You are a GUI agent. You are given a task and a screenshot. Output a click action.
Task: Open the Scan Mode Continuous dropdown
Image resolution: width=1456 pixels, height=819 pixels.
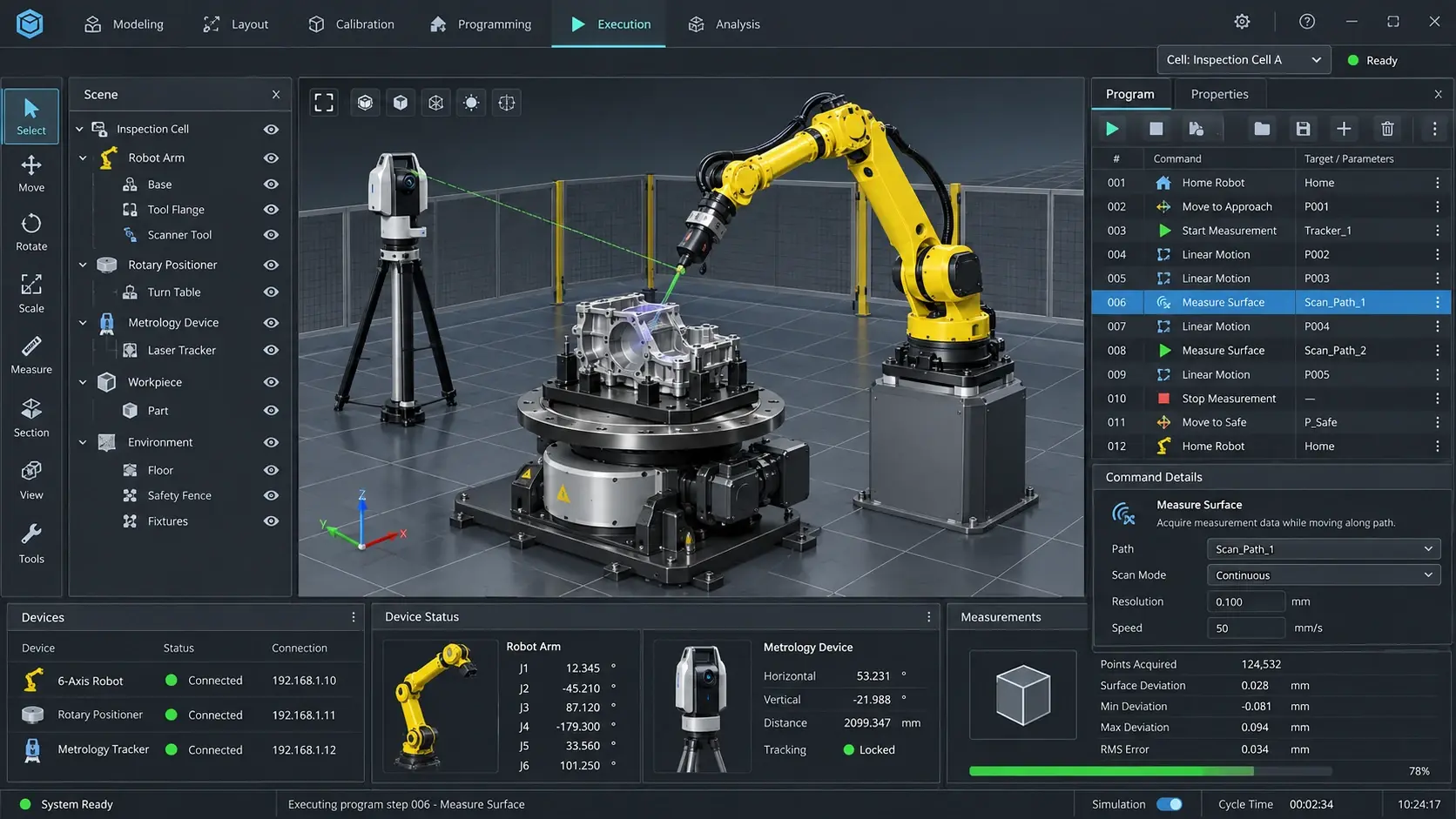(x=1324, y=575)
